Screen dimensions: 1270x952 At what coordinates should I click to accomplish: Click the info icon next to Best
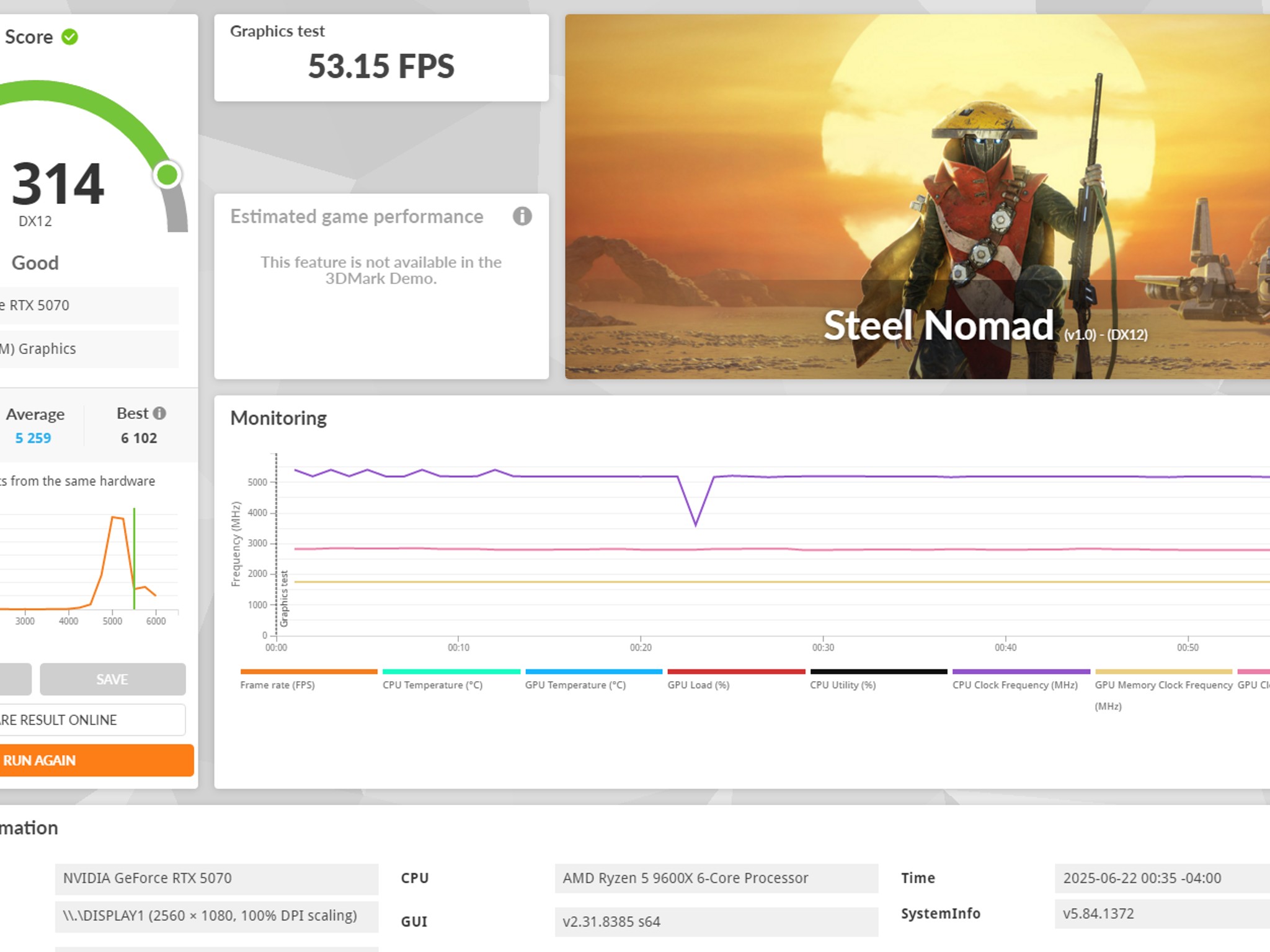[159, 413]
